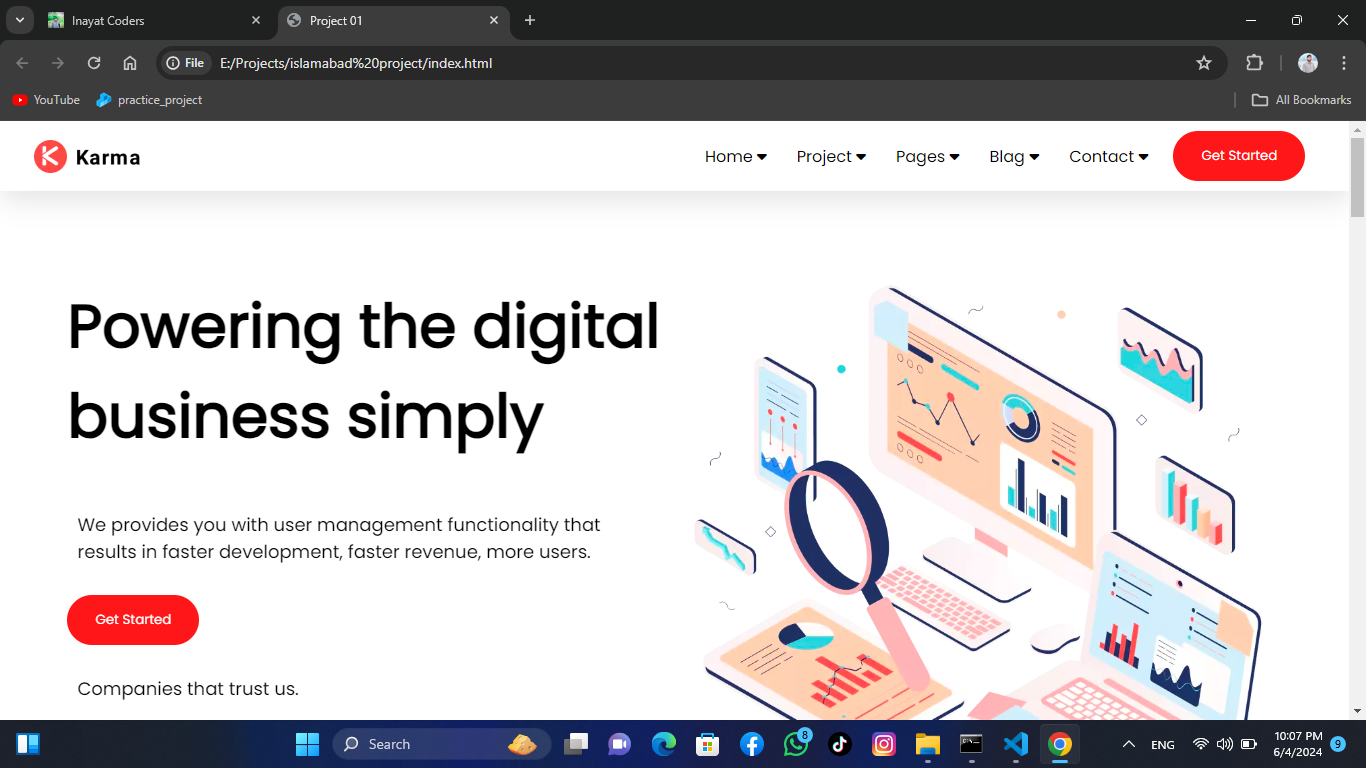Expand the Home dropdown menu
Image resolution: width=1366 pixels, height=768 pixels.
coord(735,157)
